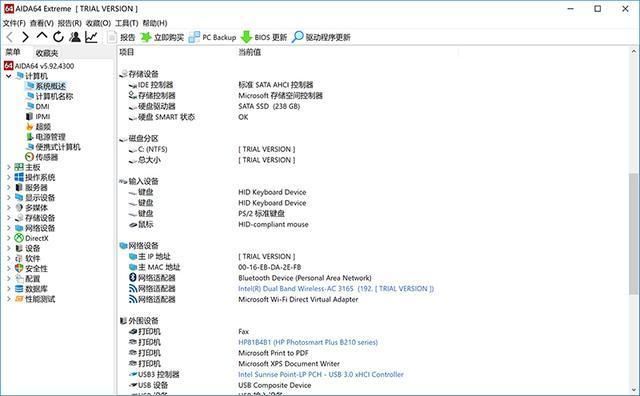
Task: Expand the 多媒体 tree node
Action: 9,208
